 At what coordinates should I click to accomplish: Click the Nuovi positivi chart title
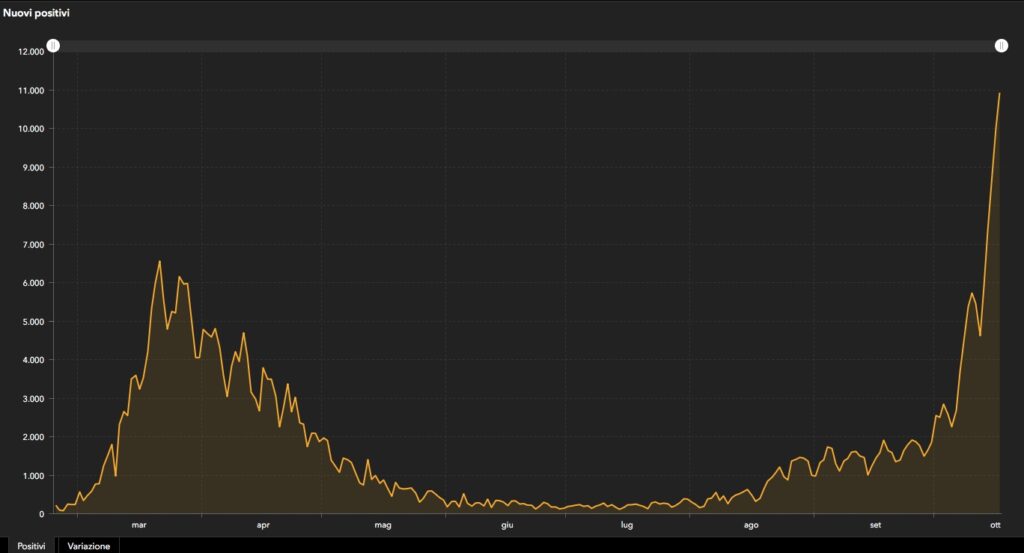[x=36, y=13]
